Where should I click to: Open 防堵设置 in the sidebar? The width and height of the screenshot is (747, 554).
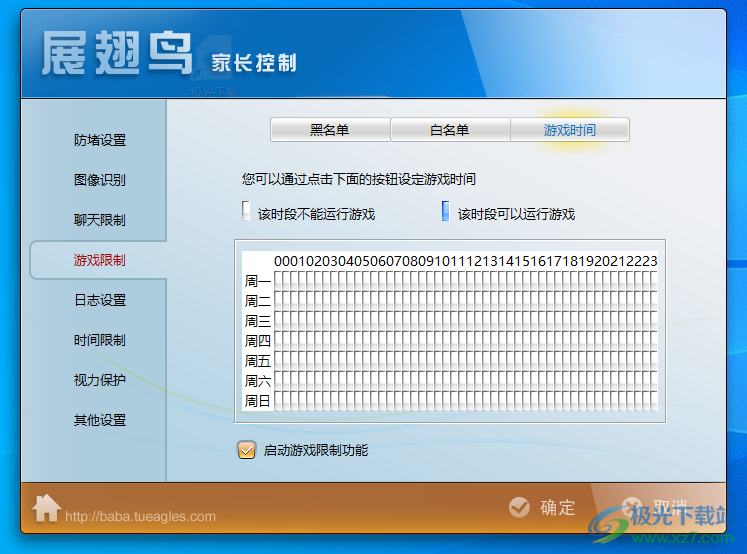[100, 140]
